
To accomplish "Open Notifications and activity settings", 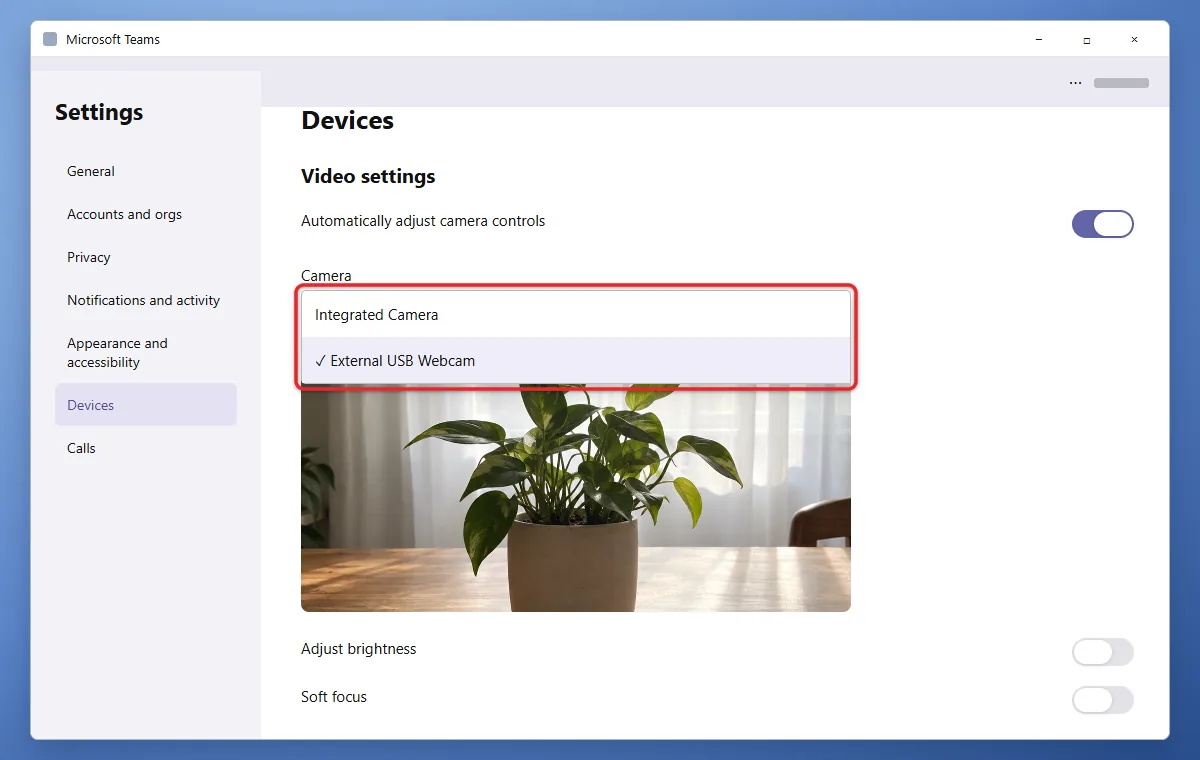I will [146, 300].
